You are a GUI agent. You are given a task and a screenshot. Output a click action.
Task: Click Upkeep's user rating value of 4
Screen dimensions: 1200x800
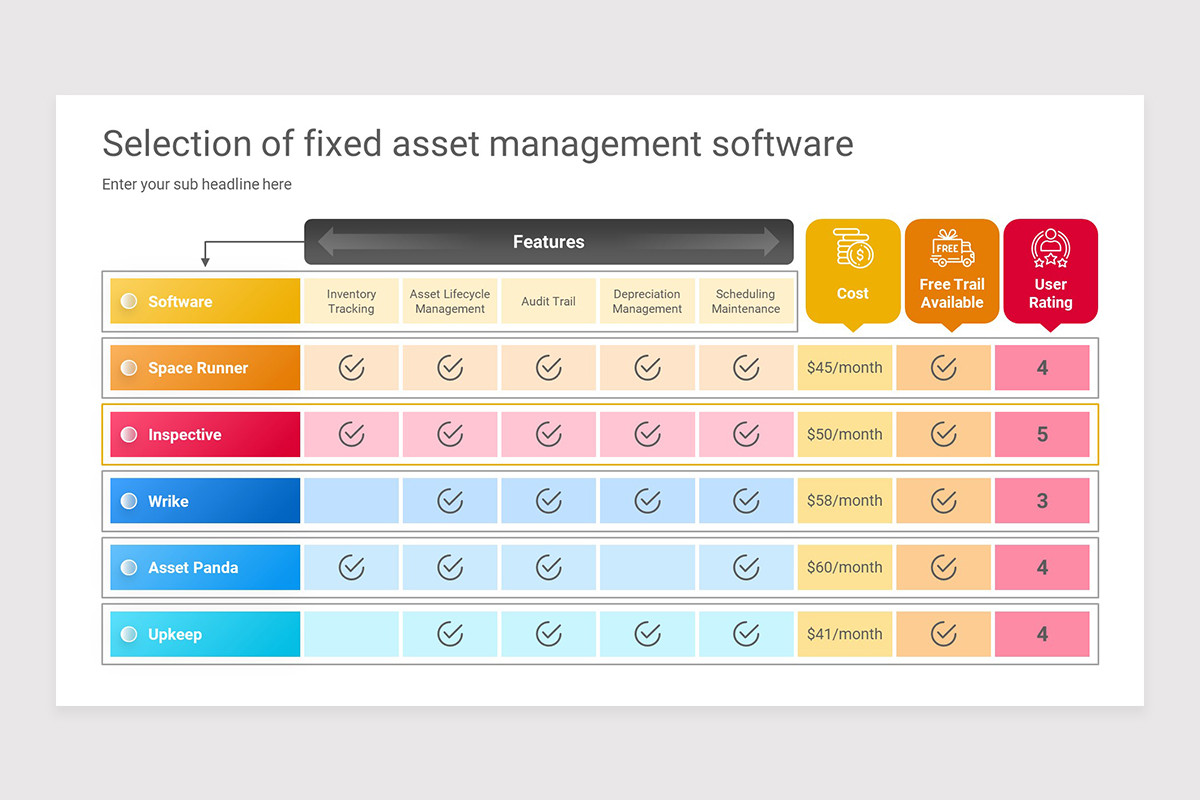tap(1042, 633)
